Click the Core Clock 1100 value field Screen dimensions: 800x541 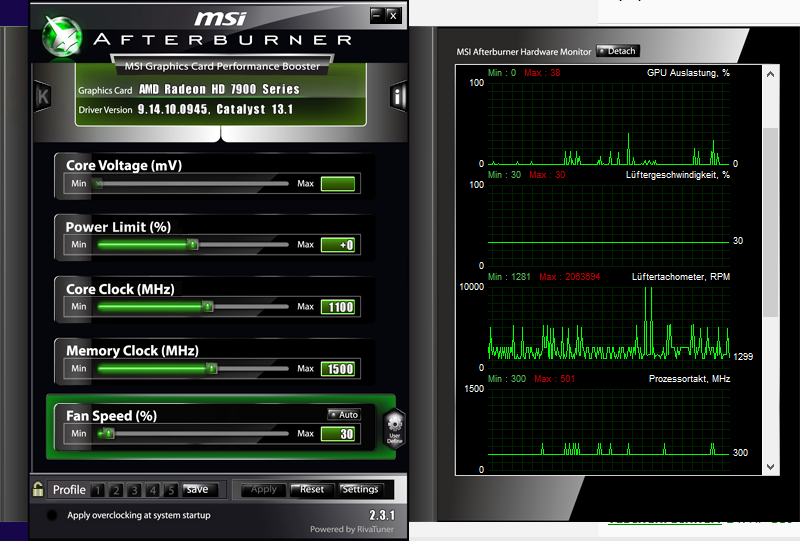point(338,307)
